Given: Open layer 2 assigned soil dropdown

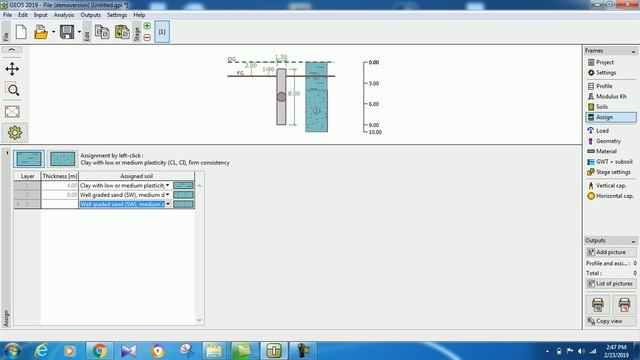Looking at the screenshot, I should coord(167,195).
